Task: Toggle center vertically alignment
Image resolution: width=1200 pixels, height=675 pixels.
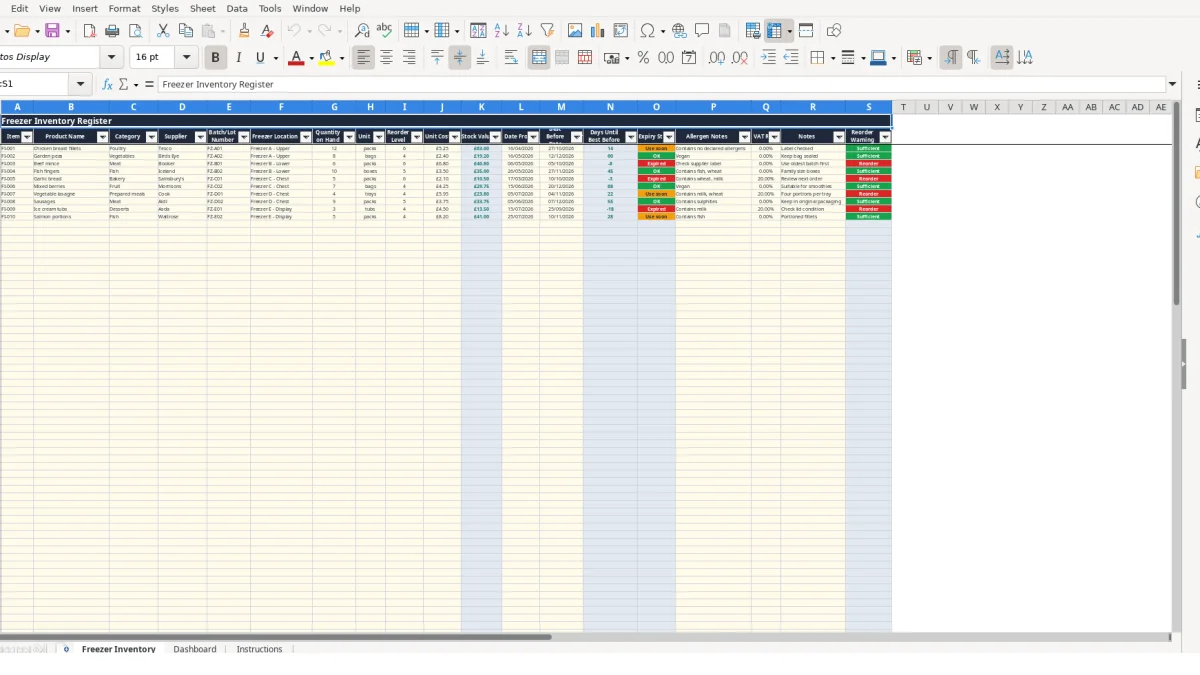Action: tap(460, 58)
